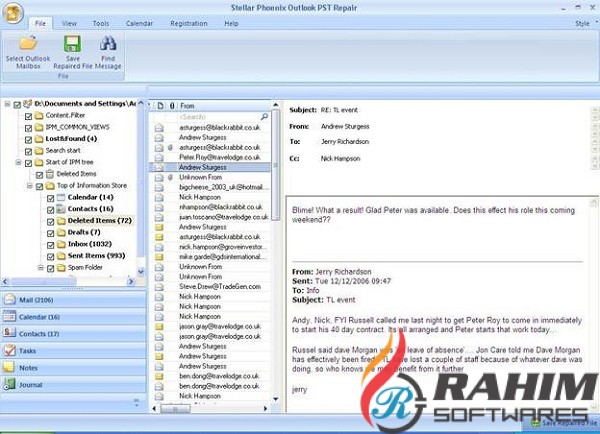The height and width of the screenshot is (434, 600).
Task: Expand the Spam Folder node
Action: [x=41, y=268]
